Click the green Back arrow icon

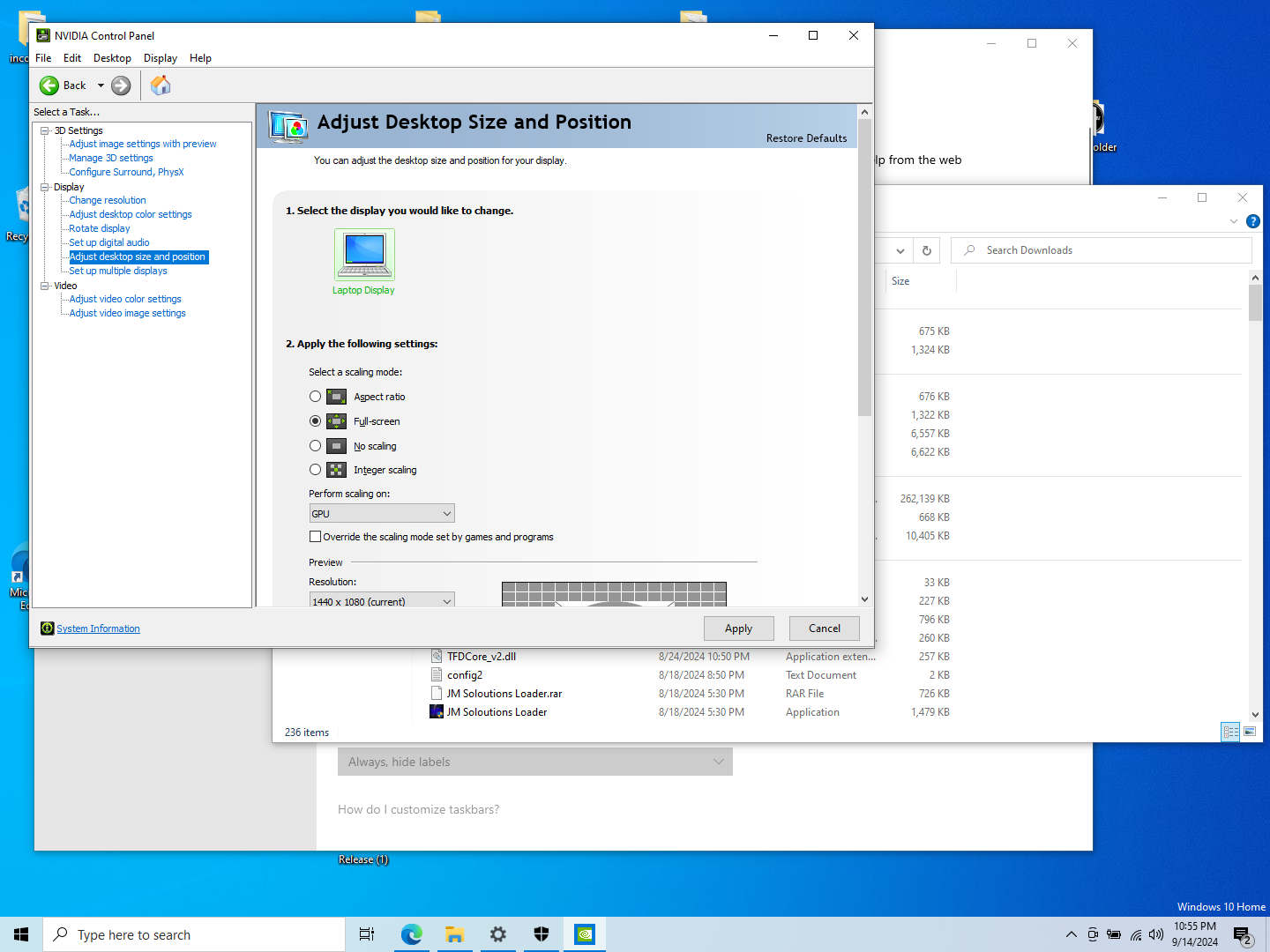click(49, 86)
